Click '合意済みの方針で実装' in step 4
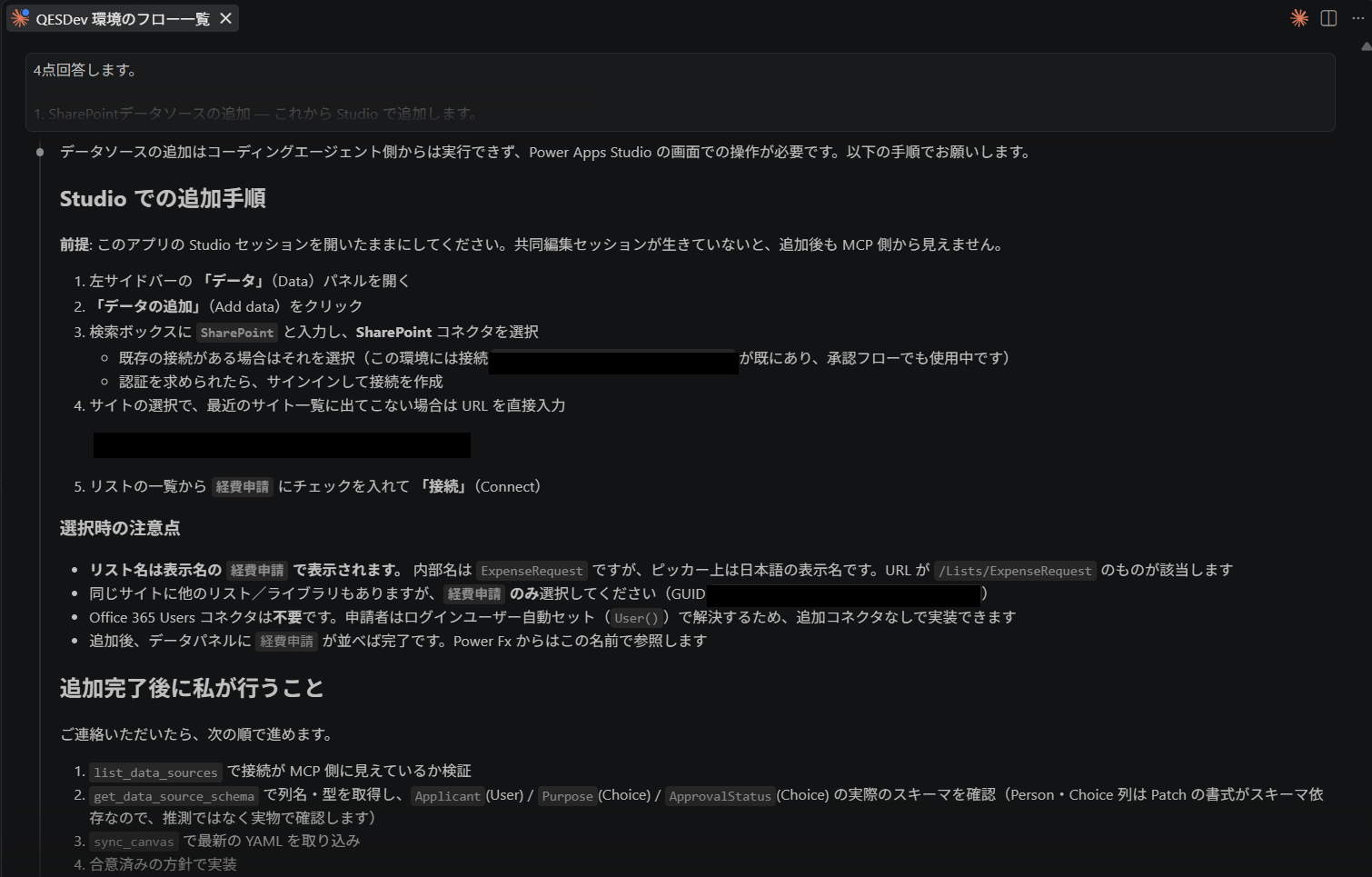Screen dimensions: 1372x877 [x=163, y=864]
